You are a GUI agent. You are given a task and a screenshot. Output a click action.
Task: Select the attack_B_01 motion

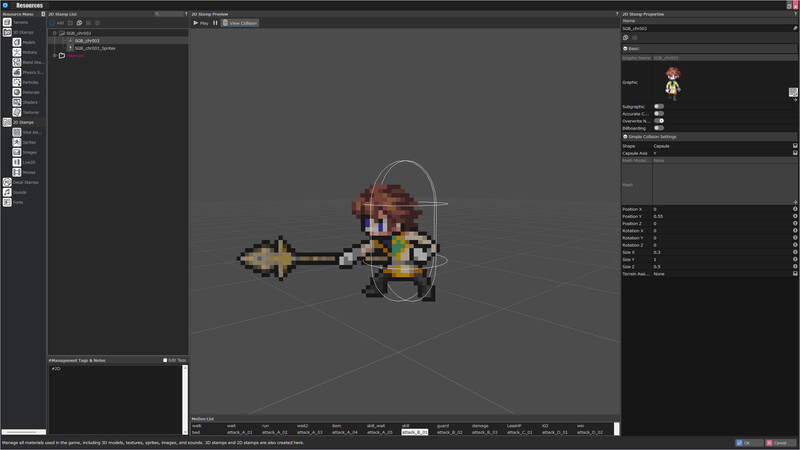(x=415, y=433)
